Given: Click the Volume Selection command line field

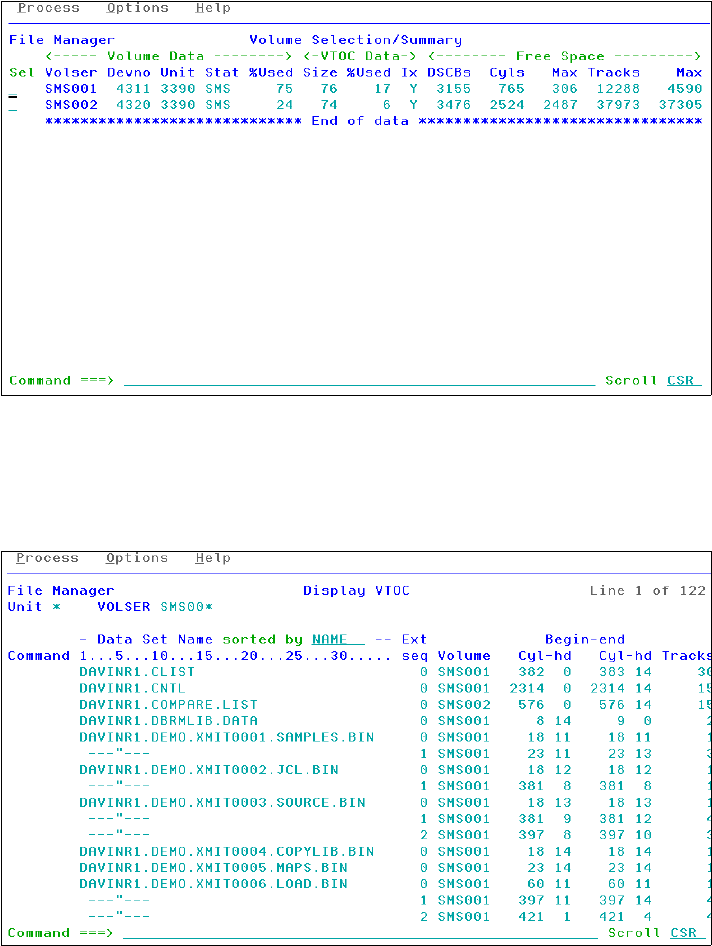Looking at the screenshot, I should coord(360,381).
